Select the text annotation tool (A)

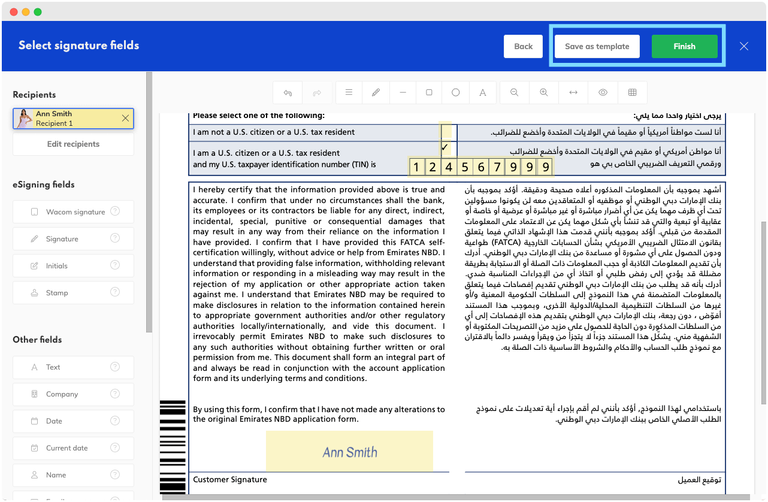coord(482,92)
